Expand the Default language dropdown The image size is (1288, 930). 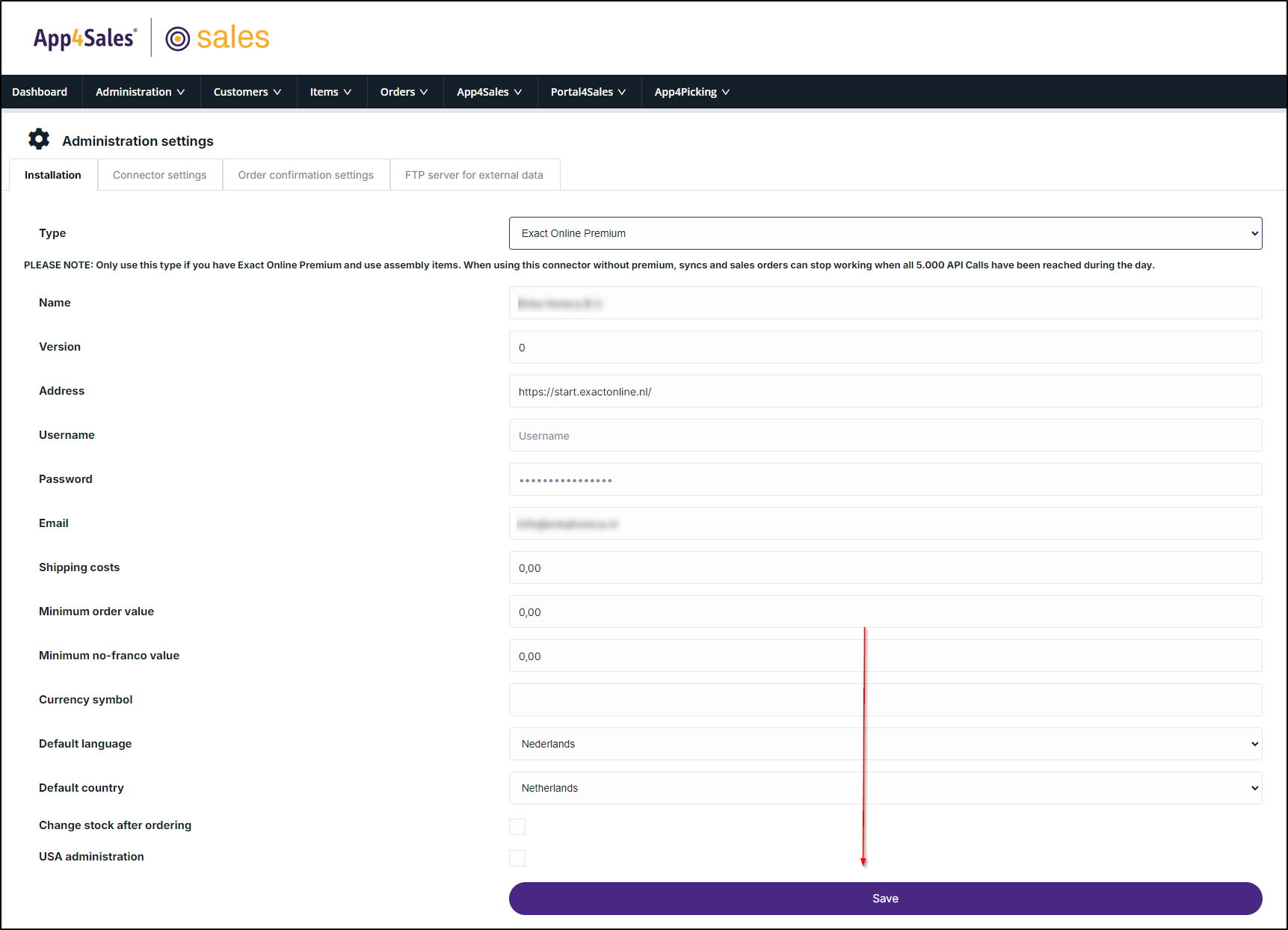tap(885, 744)
